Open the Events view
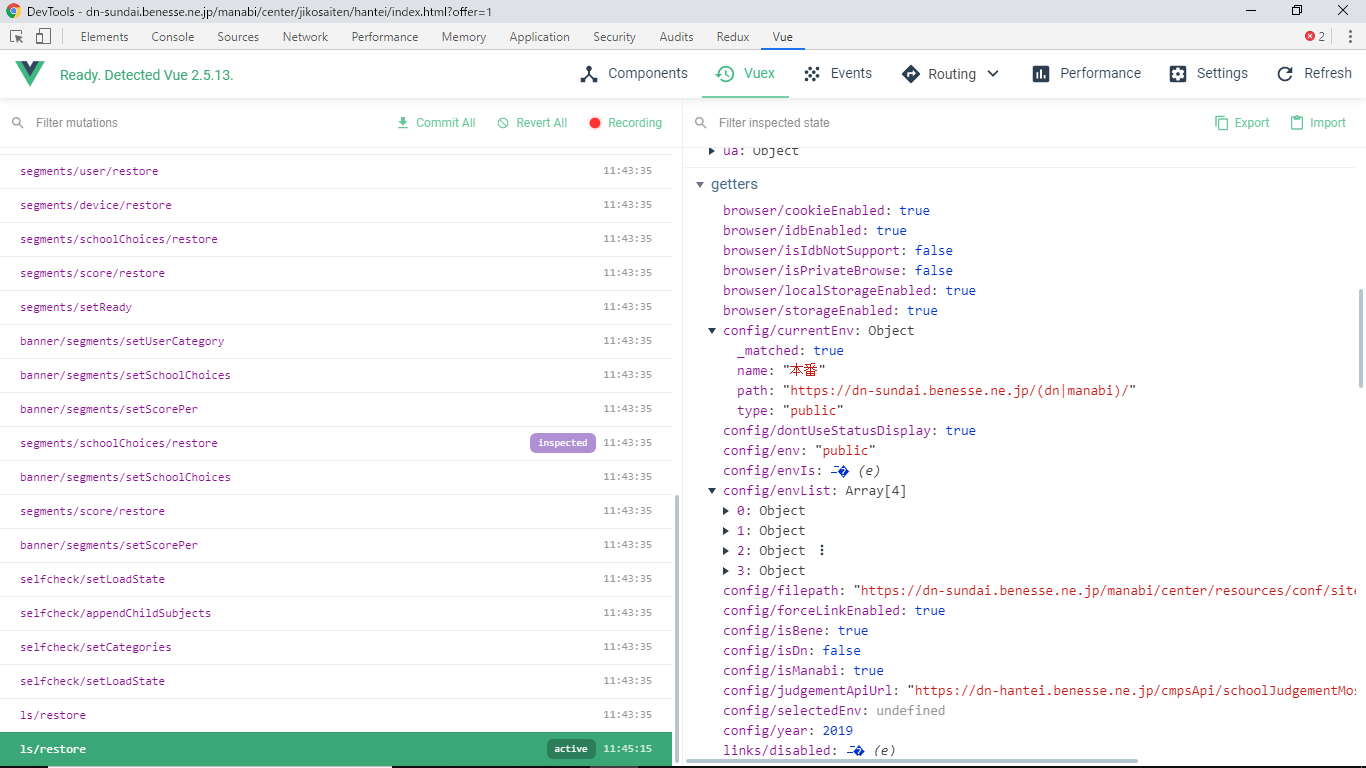Viewport: 1366px width, 768px height. [x=838, y=74]
